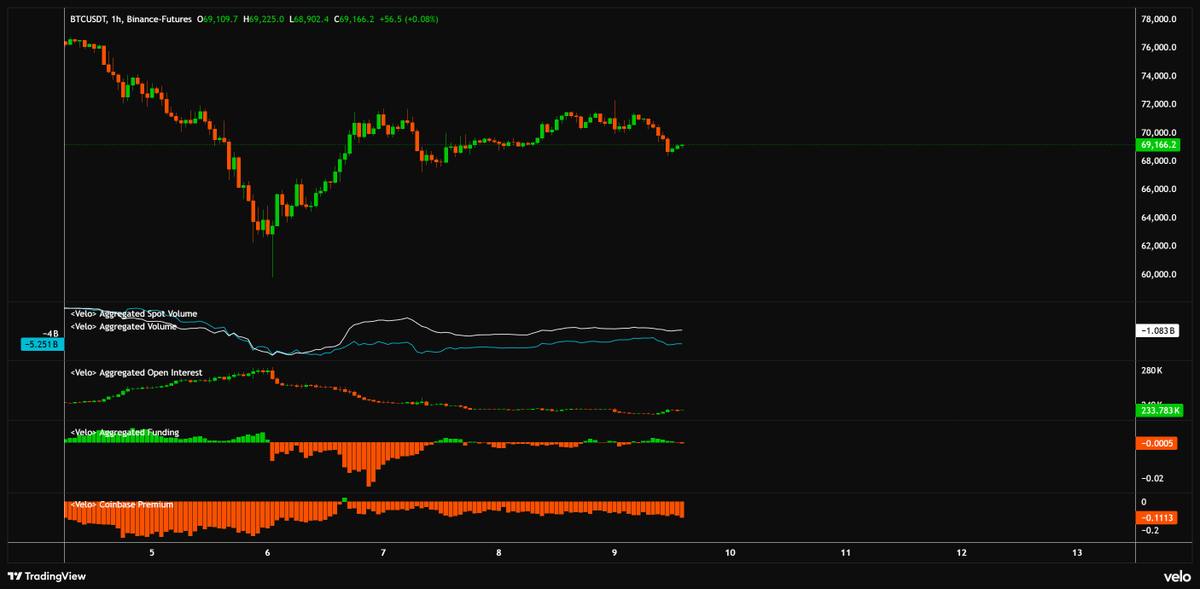Click the white volume tag −1.083 B
The width and height of the screenshot is (1200, 589).
1160,330
